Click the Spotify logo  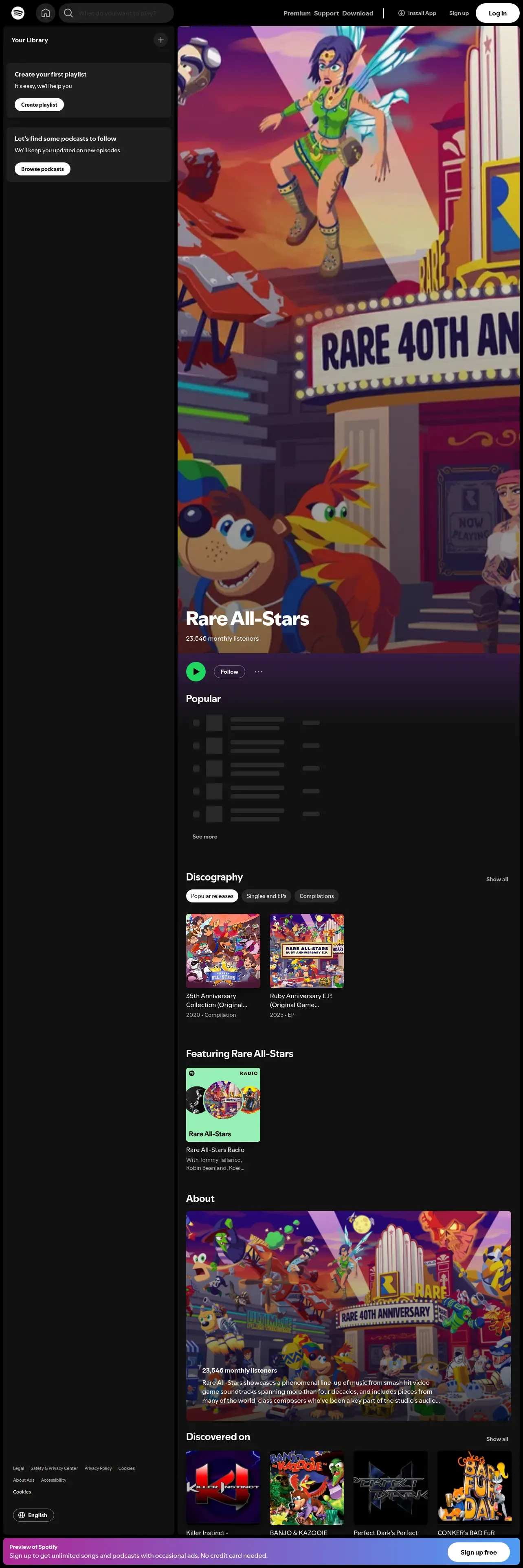18,13
